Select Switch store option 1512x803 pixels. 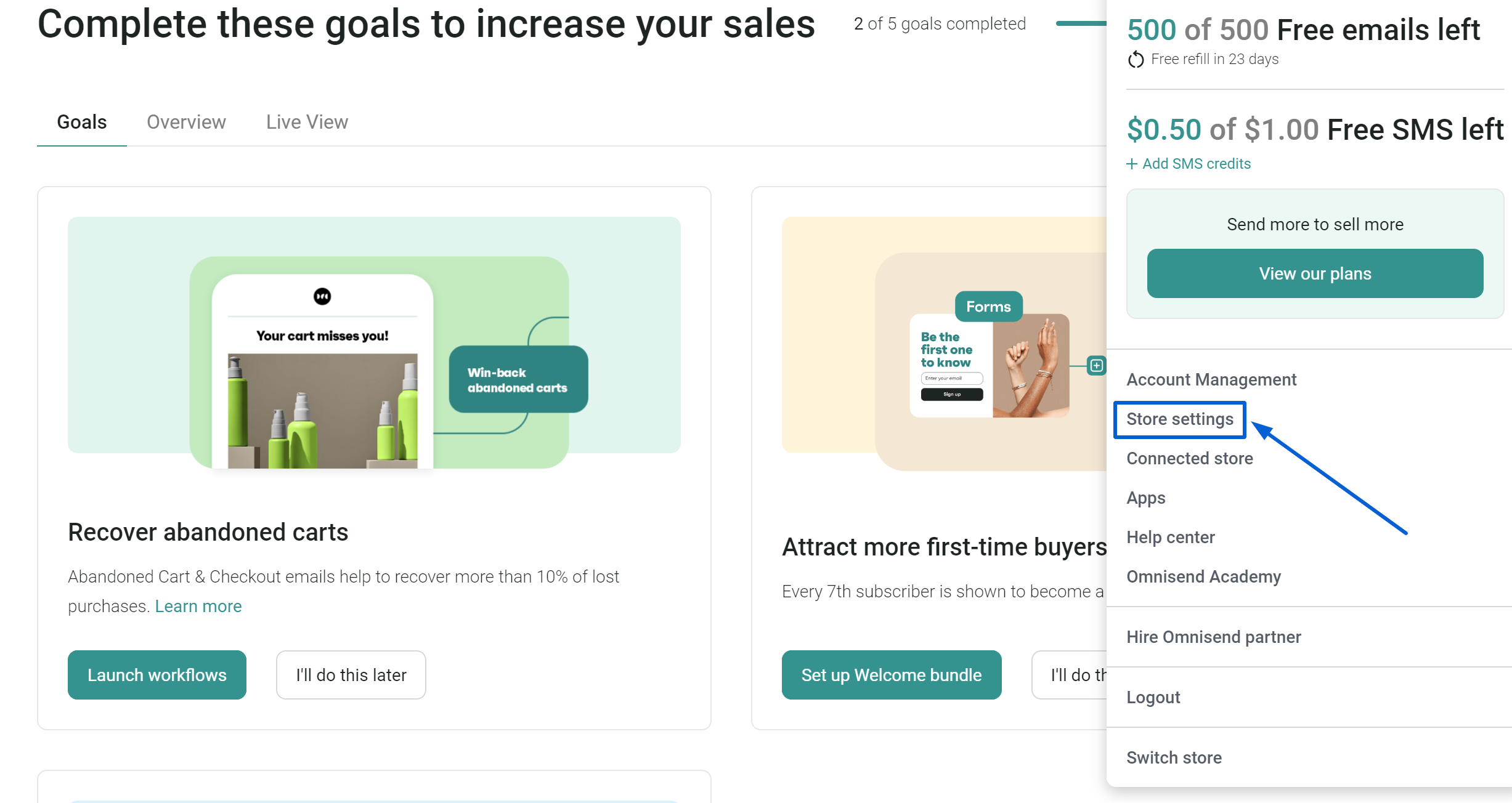click(x=1174, y=758)
